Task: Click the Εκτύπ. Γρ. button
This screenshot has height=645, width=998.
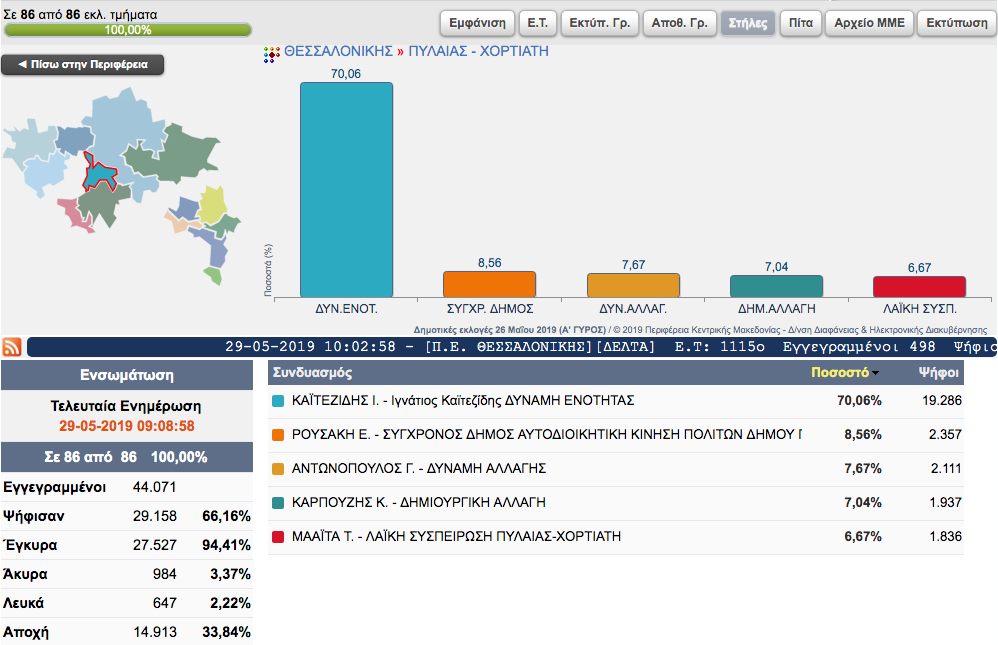Action: (600, 23)
